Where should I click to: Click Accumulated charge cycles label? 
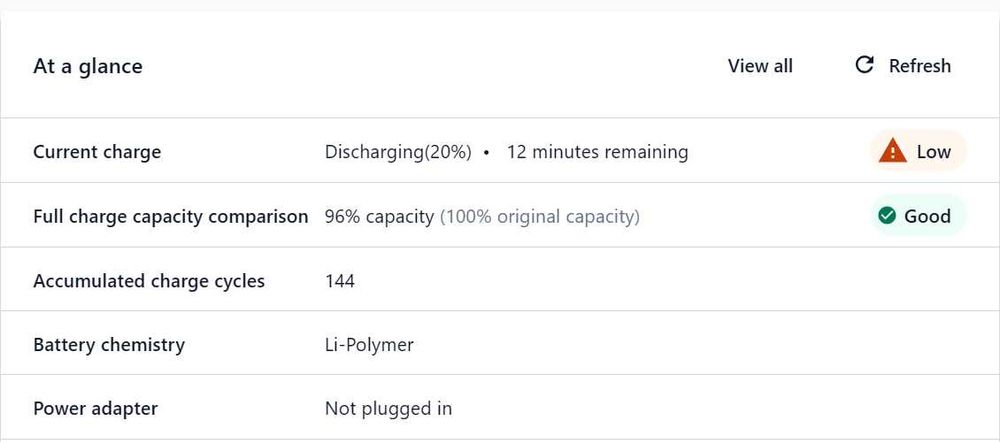149,281
